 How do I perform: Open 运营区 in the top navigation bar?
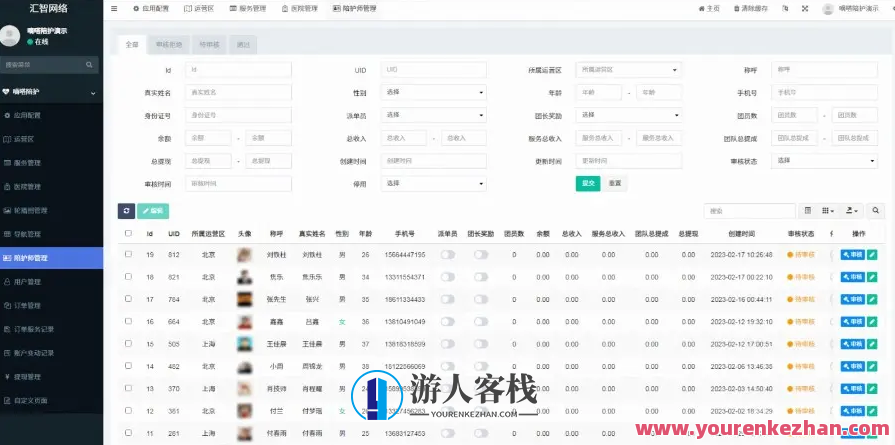[199, 9]
